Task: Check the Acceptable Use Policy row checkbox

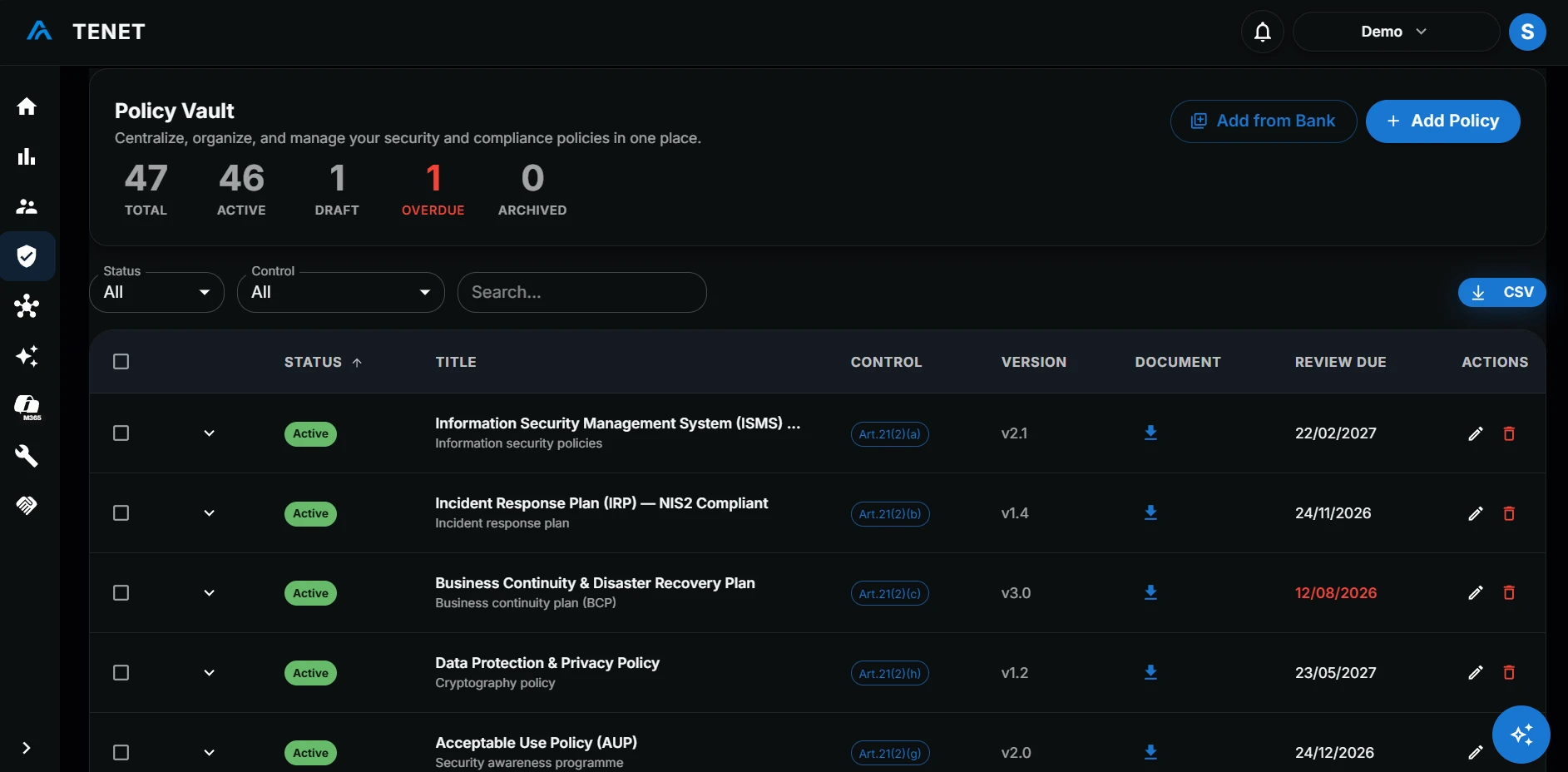Action: point(121,752)
